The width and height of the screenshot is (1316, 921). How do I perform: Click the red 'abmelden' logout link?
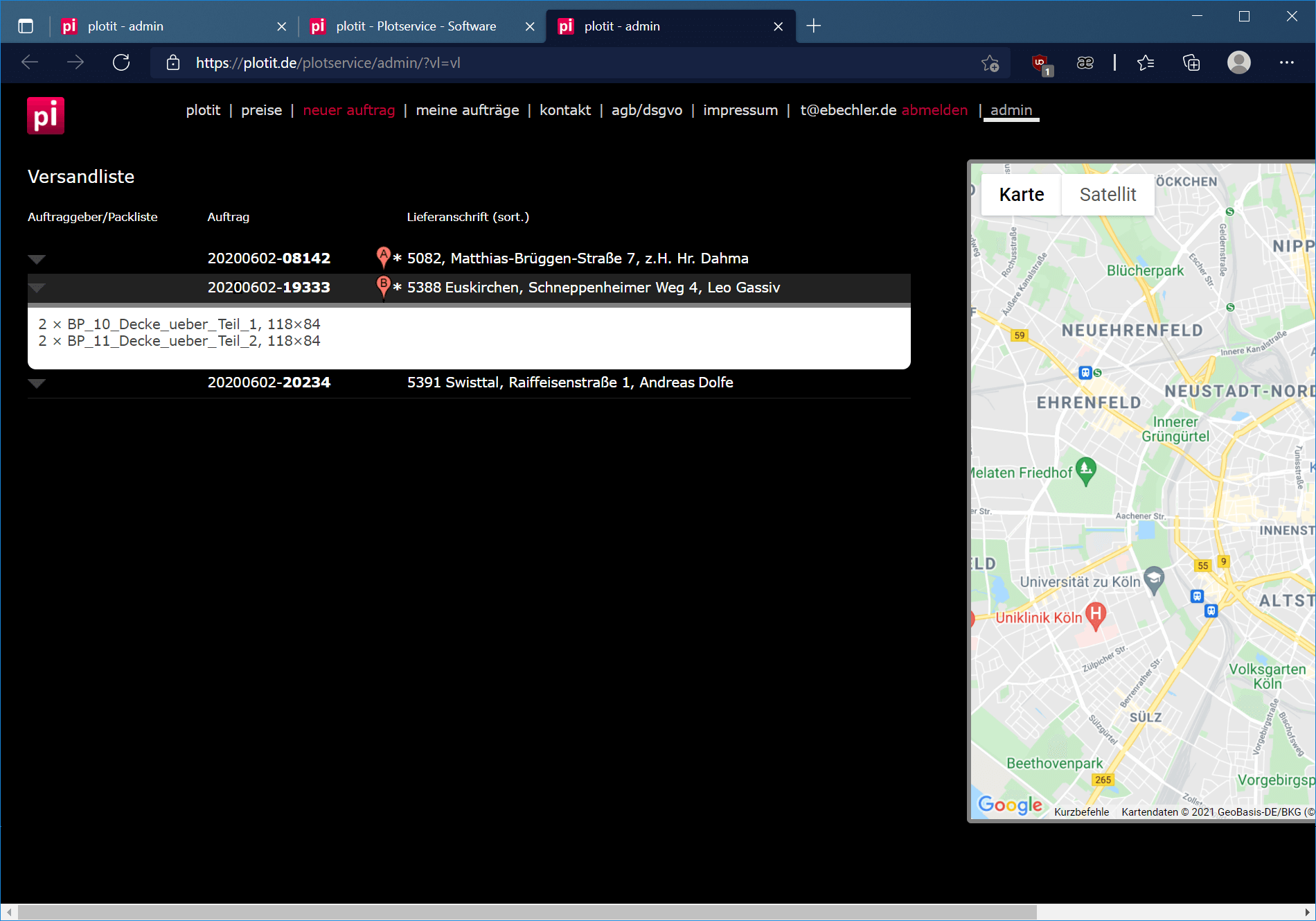[934, 110]
